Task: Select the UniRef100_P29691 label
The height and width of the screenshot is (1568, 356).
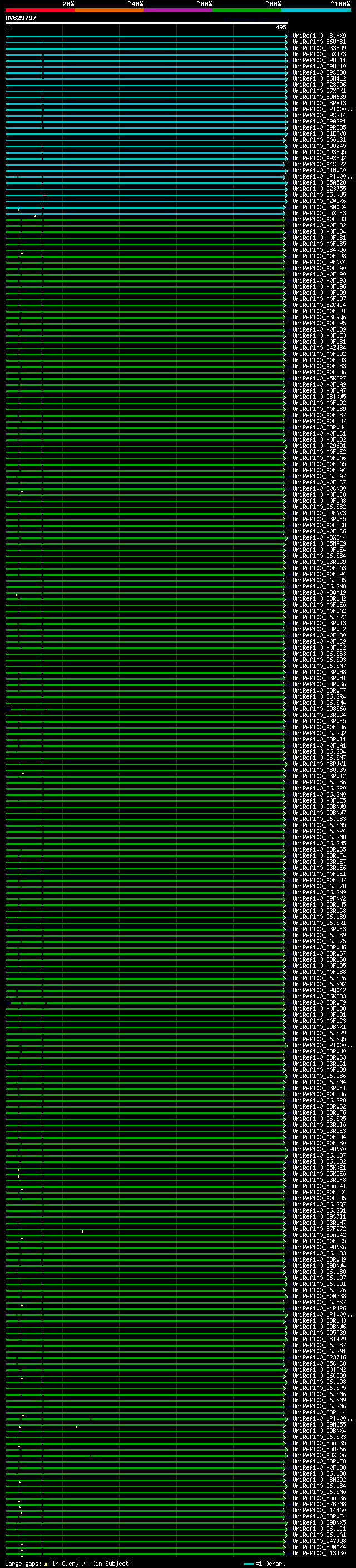Action: point(319,446)
